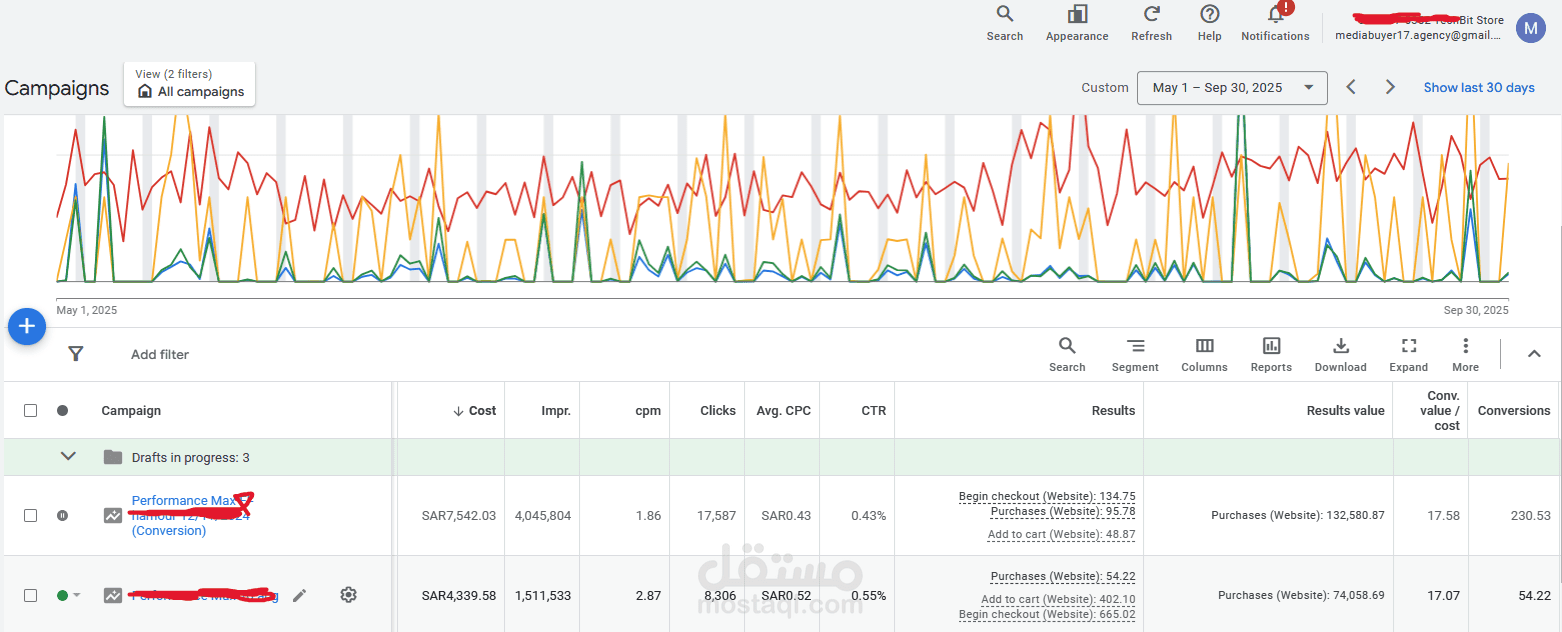Click the blue plus create button
The image size is (1562, 632).
[27, 327]
